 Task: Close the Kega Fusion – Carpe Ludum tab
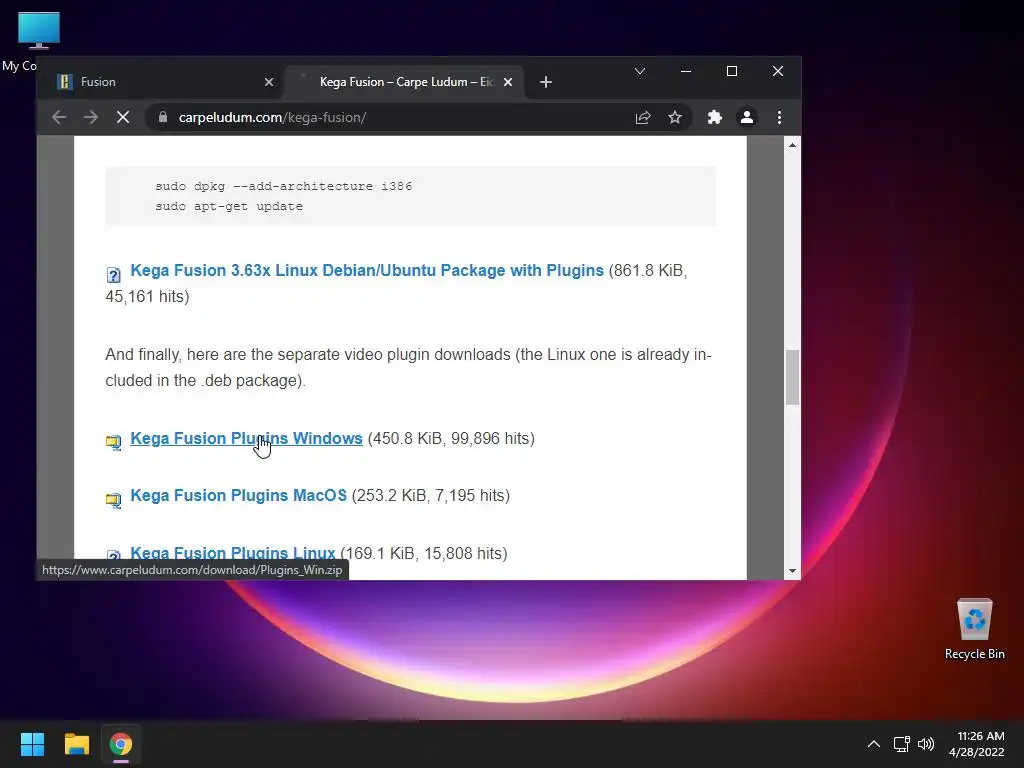[508, 82]
